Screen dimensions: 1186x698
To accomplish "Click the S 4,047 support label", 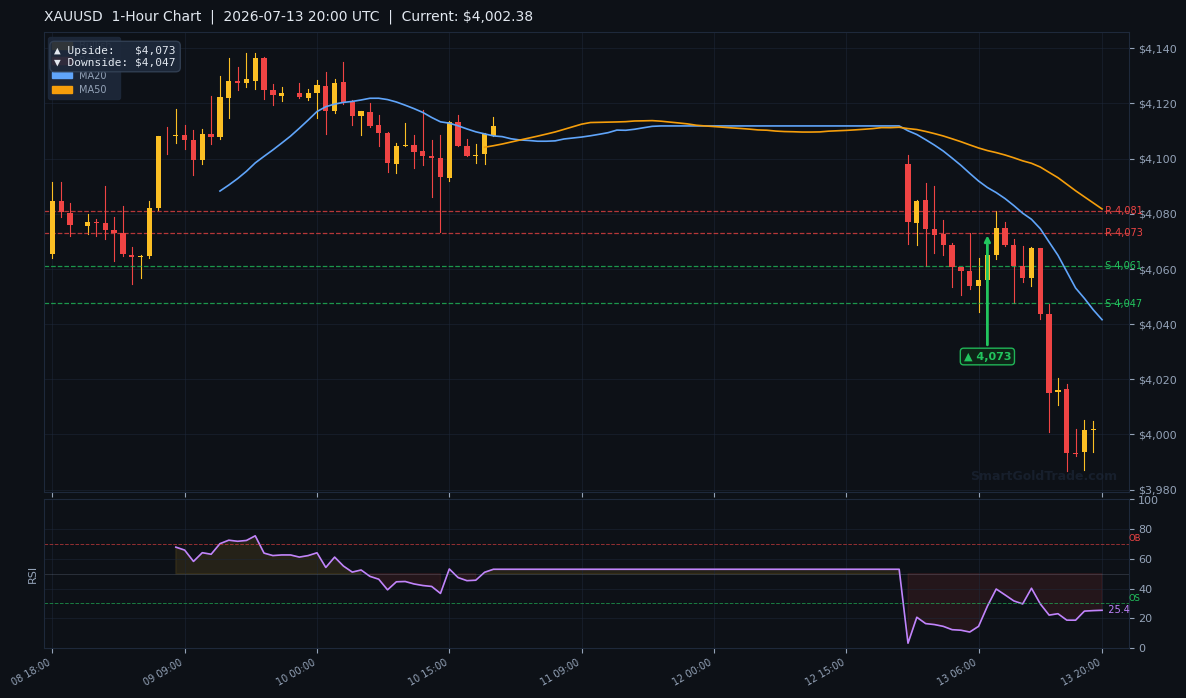I will click(1123, 303).
